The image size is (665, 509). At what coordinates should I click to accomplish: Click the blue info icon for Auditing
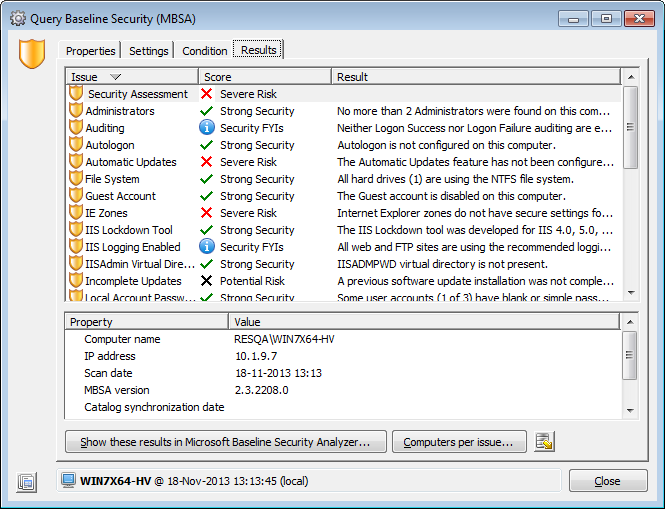207,127
